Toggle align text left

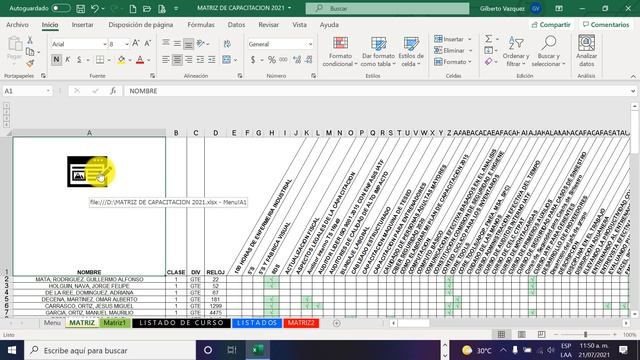[165, 60]
